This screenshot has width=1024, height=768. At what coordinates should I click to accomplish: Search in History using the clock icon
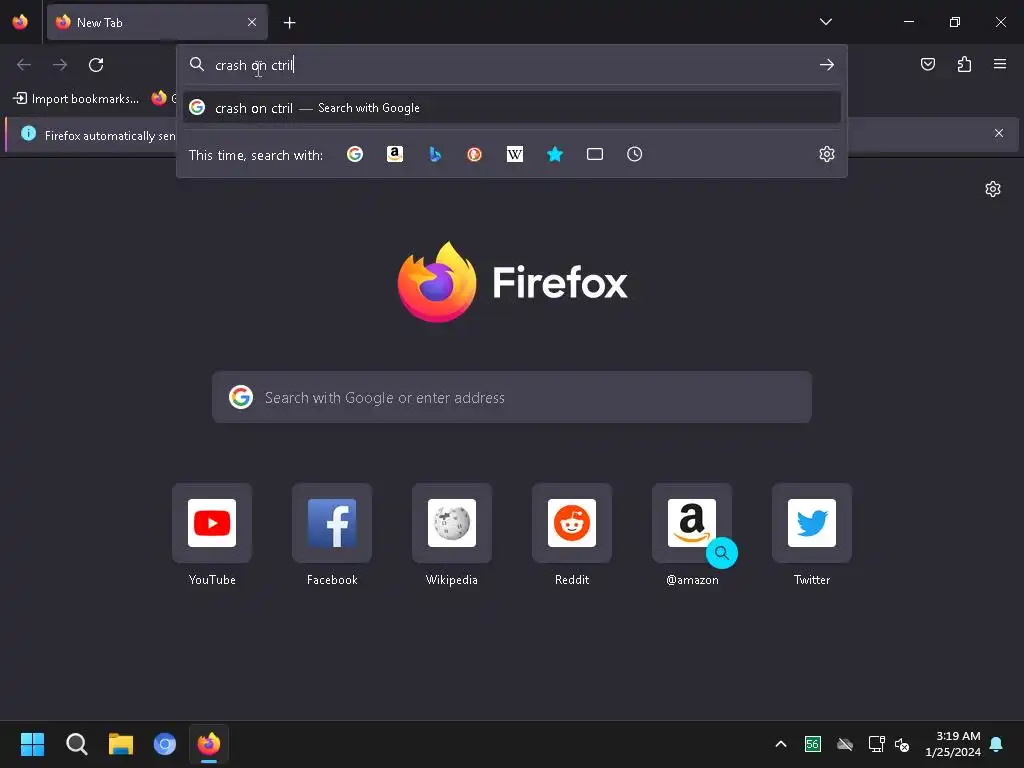click(635, 154)
